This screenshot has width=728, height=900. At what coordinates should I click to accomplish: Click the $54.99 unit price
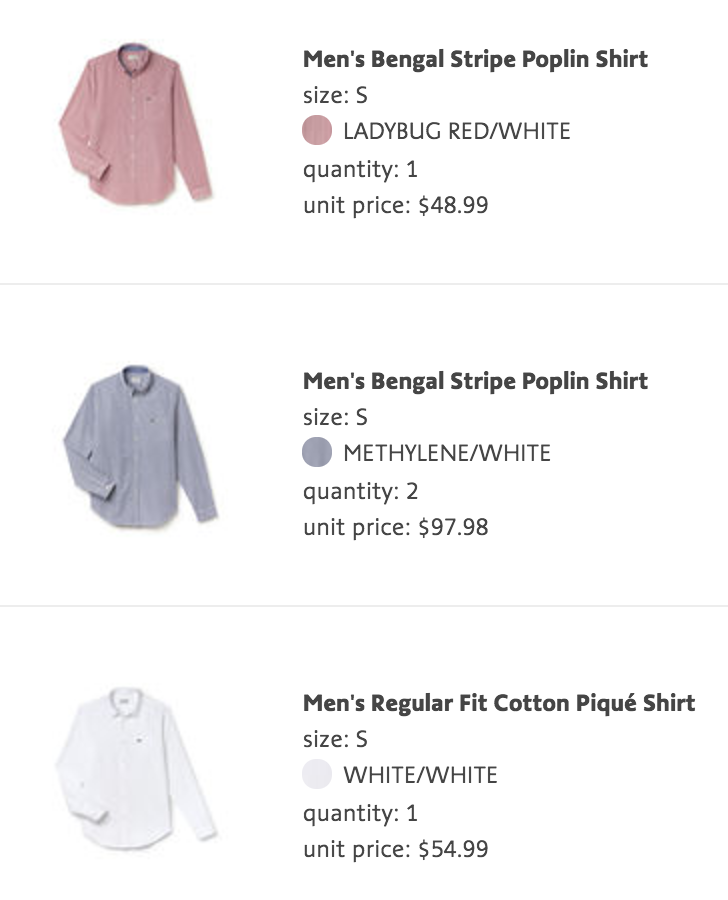[453, 850]
